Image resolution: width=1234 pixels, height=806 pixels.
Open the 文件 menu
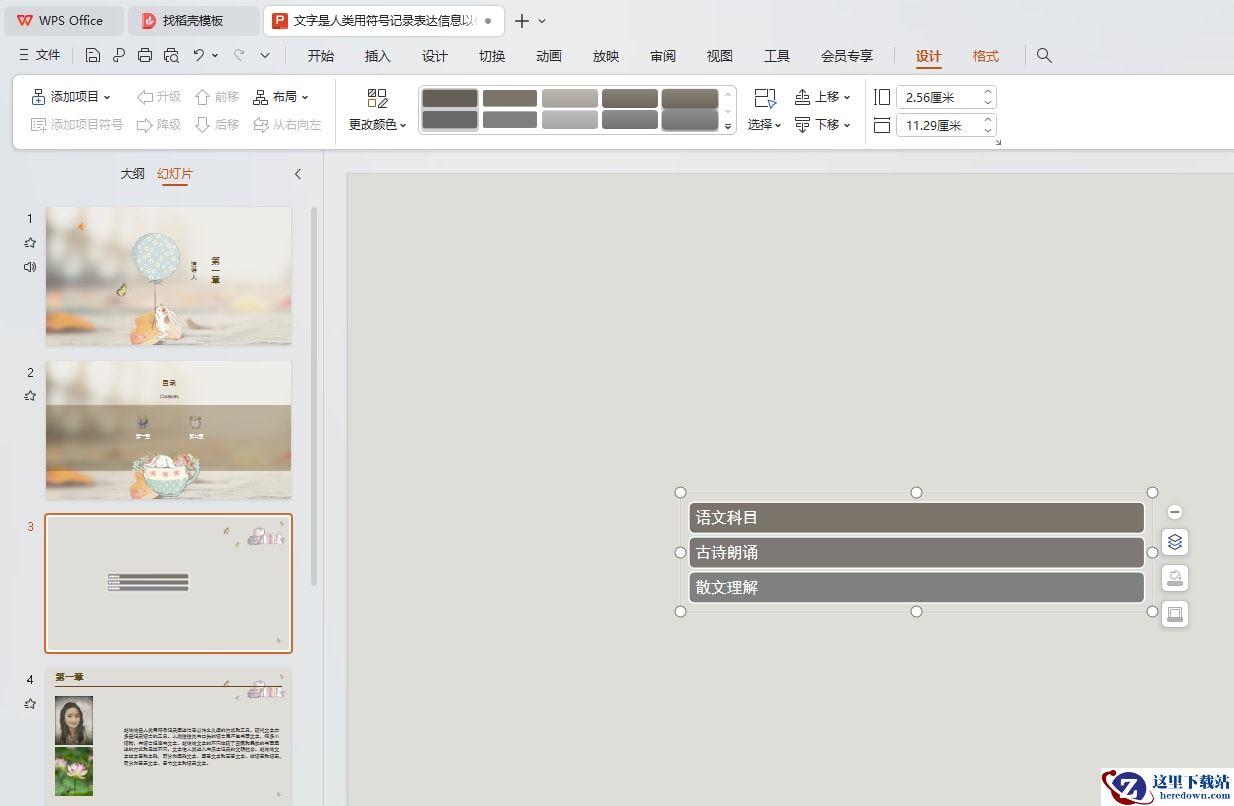tap(40, 55)
